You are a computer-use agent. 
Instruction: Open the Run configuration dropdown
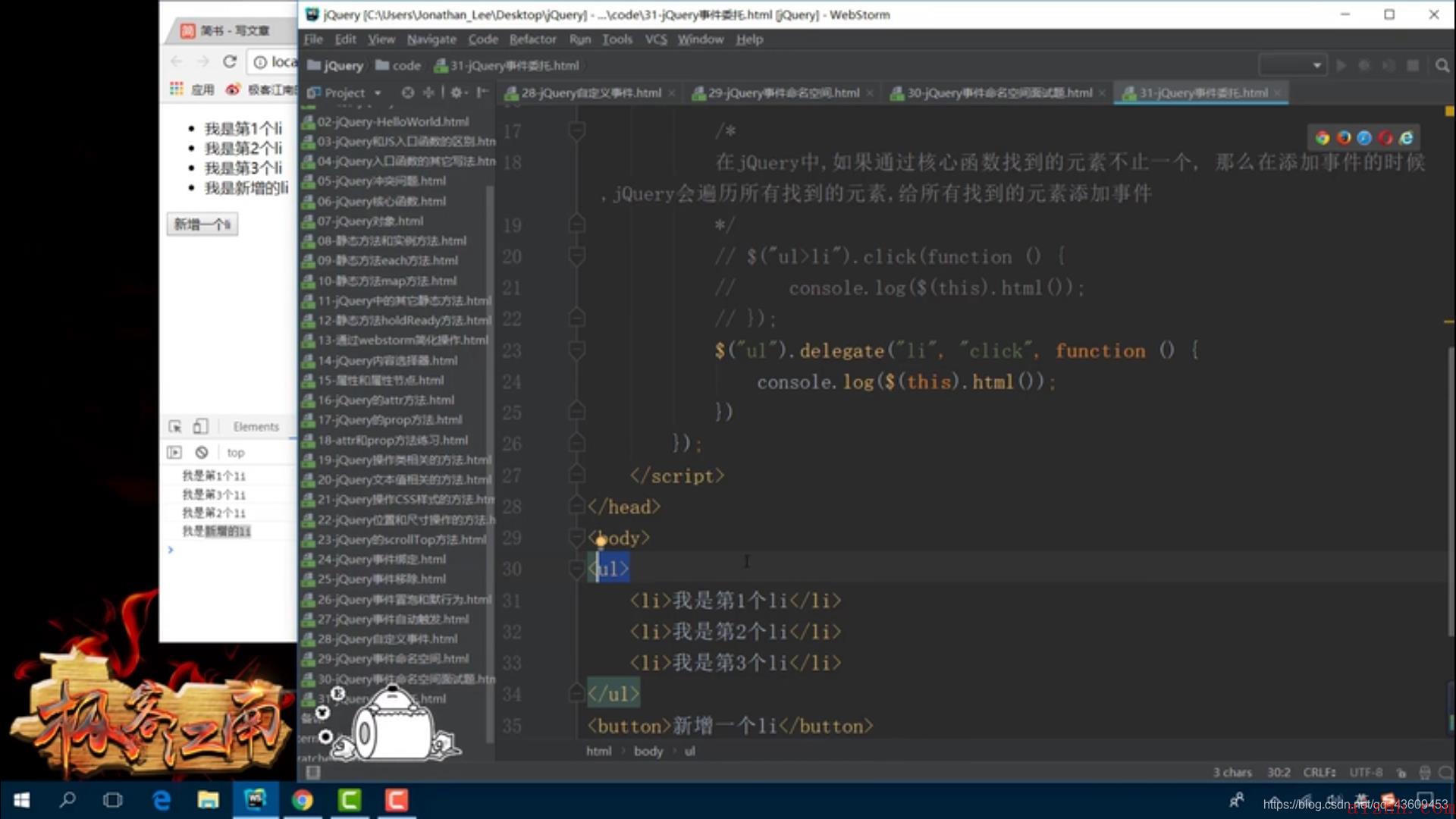click(1292, 66)
